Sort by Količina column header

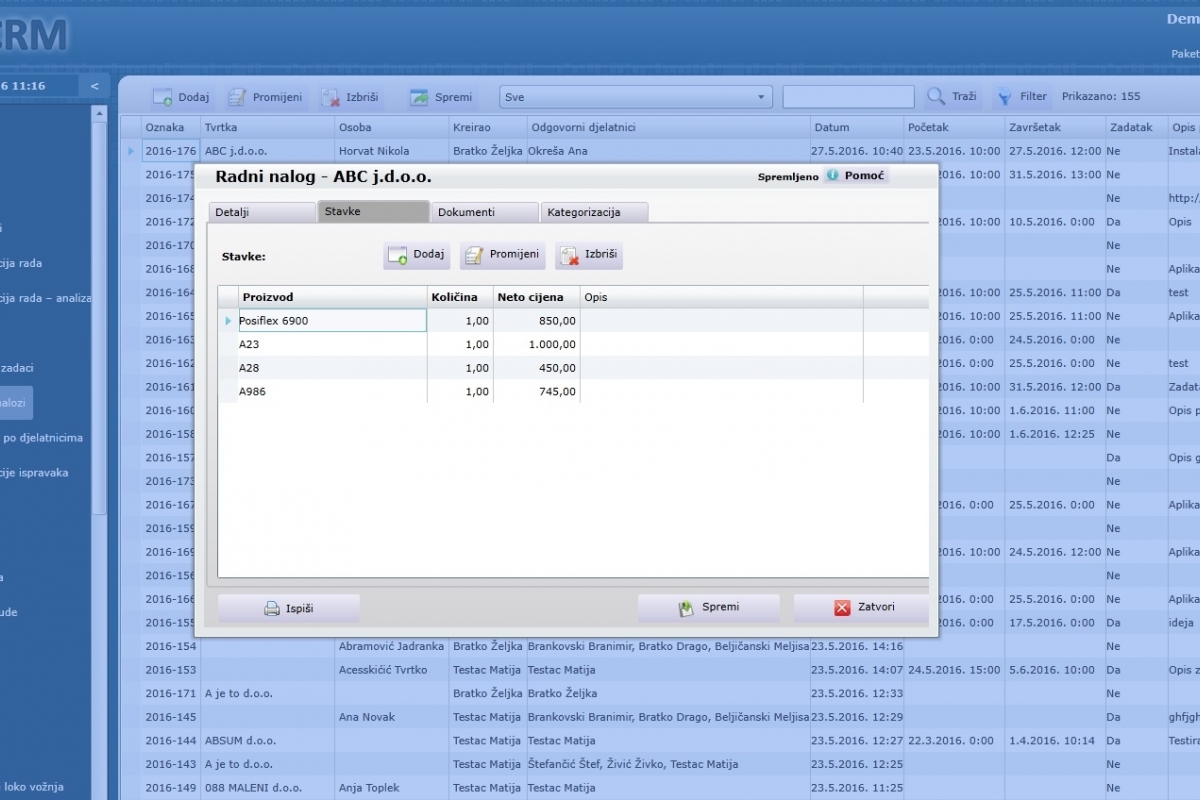(x=460, y=297)
